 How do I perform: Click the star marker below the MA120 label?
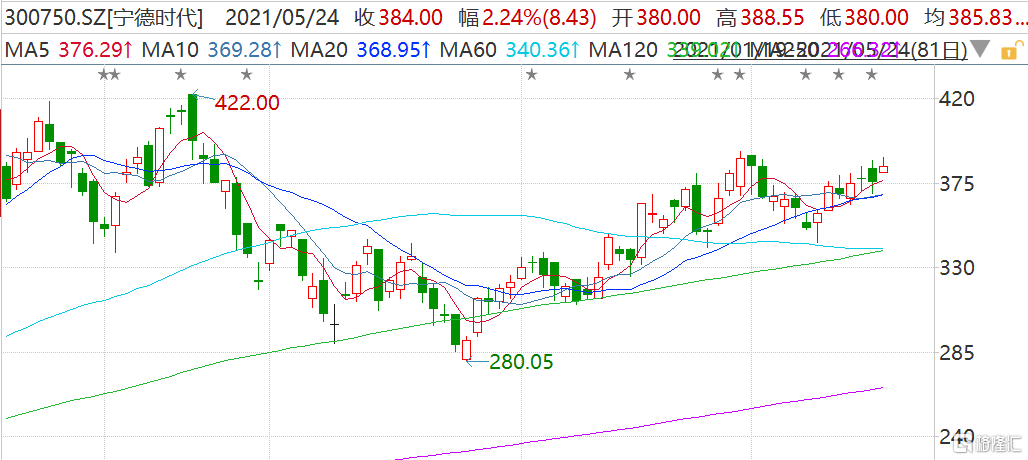pos(629,75)
